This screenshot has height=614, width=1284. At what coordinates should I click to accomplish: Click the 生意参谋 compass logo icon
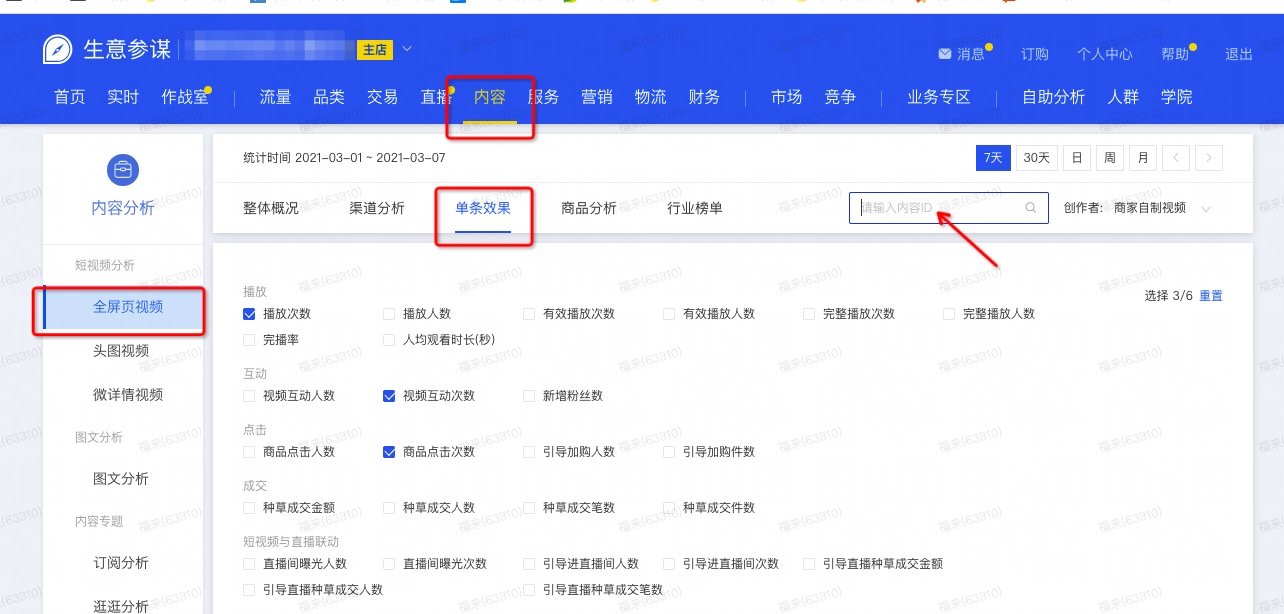click(59, 49)
